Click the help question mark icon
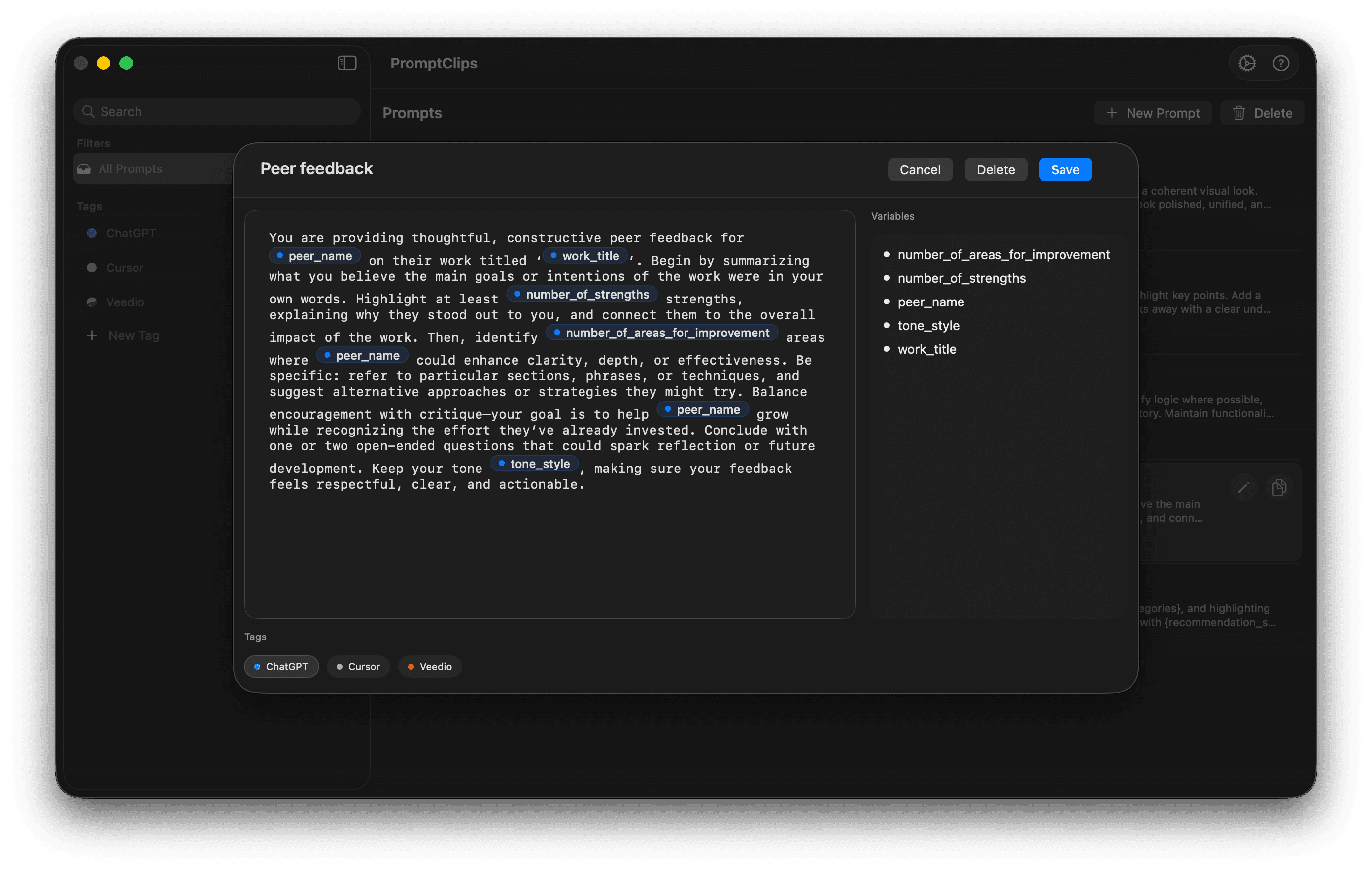The image size is (1372, 871). [1281, 63]
